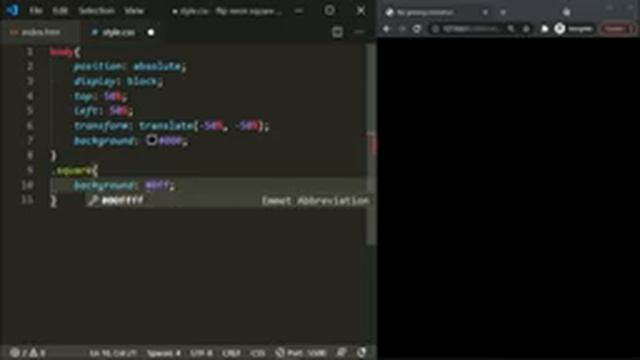
Task: Reload the browser page
Action: point(417,29)
